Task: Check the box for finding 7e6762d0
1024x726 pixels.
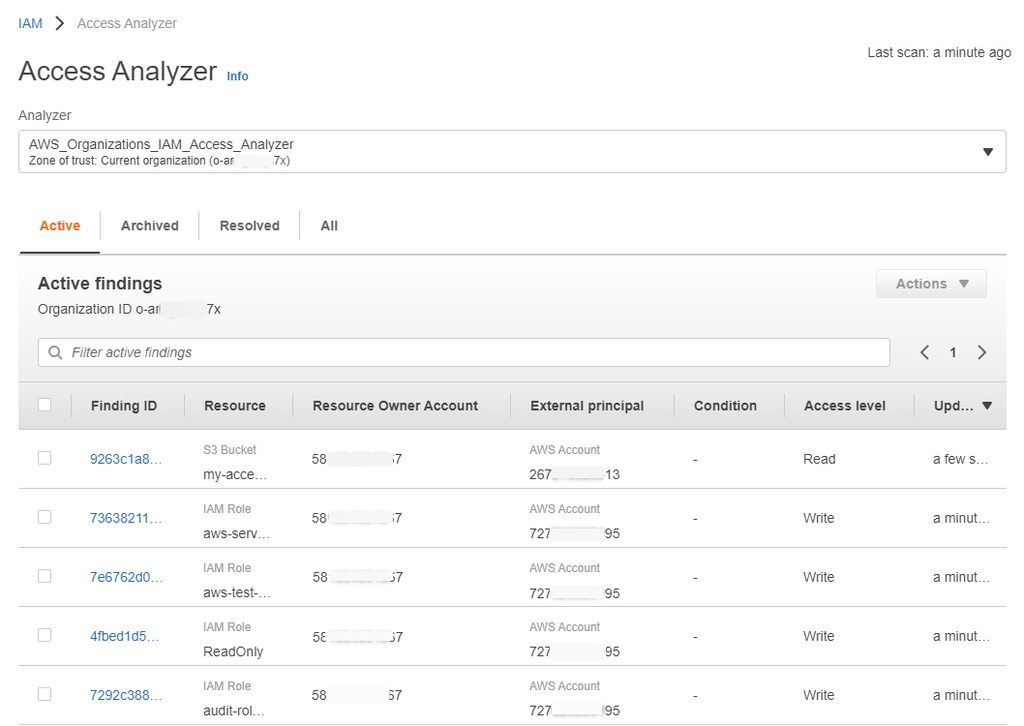Action: 44,576
